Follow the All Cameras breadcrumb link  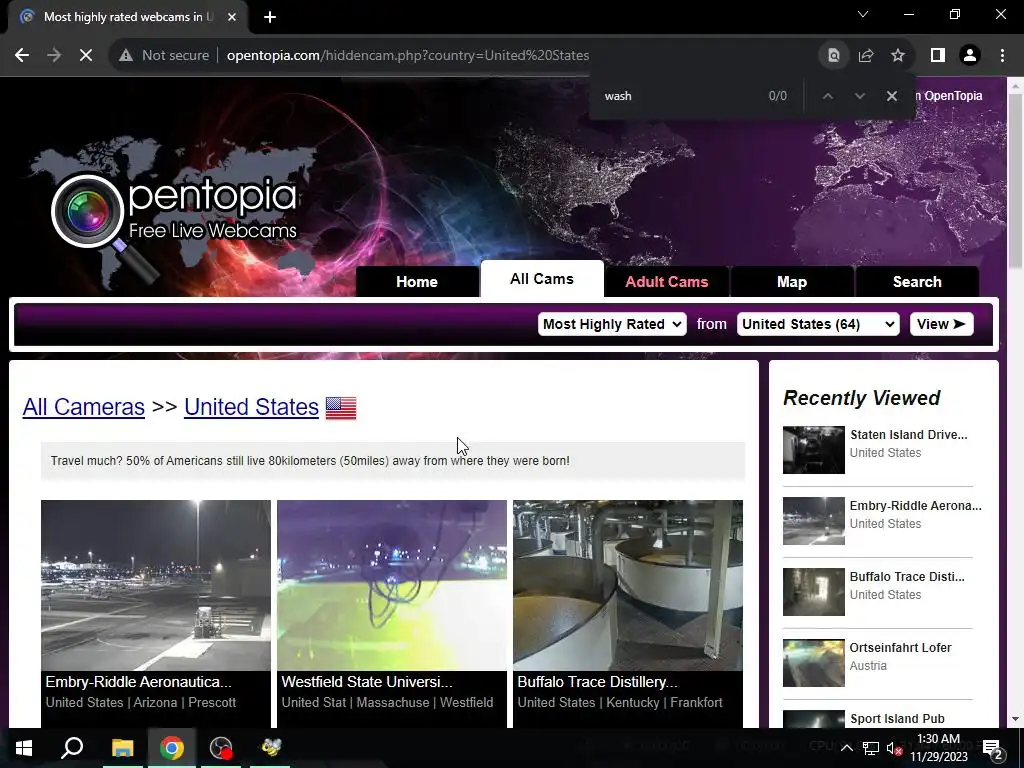coord(84,407)
